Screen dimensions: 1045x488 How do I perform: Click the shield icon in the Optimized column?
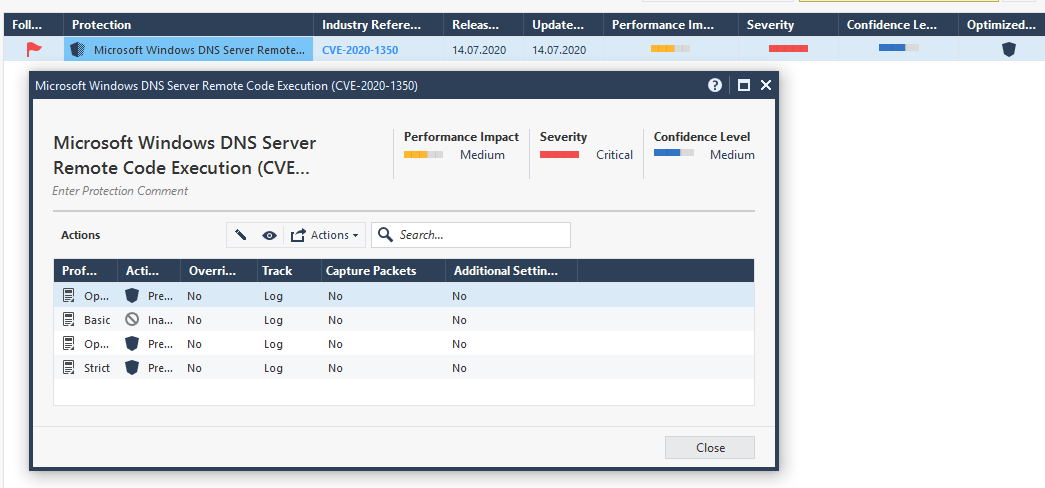tap(1009, 49)
